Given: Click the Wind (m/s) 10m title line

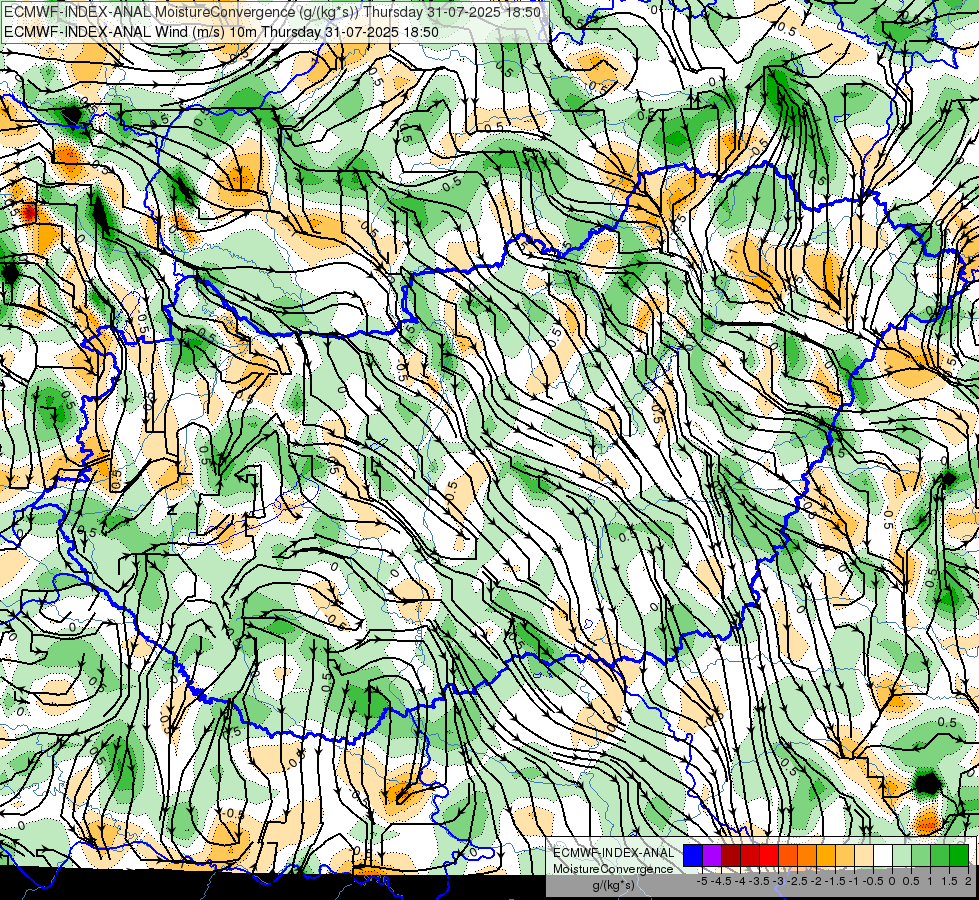Looking at the screenshot, I should [222, 32].
